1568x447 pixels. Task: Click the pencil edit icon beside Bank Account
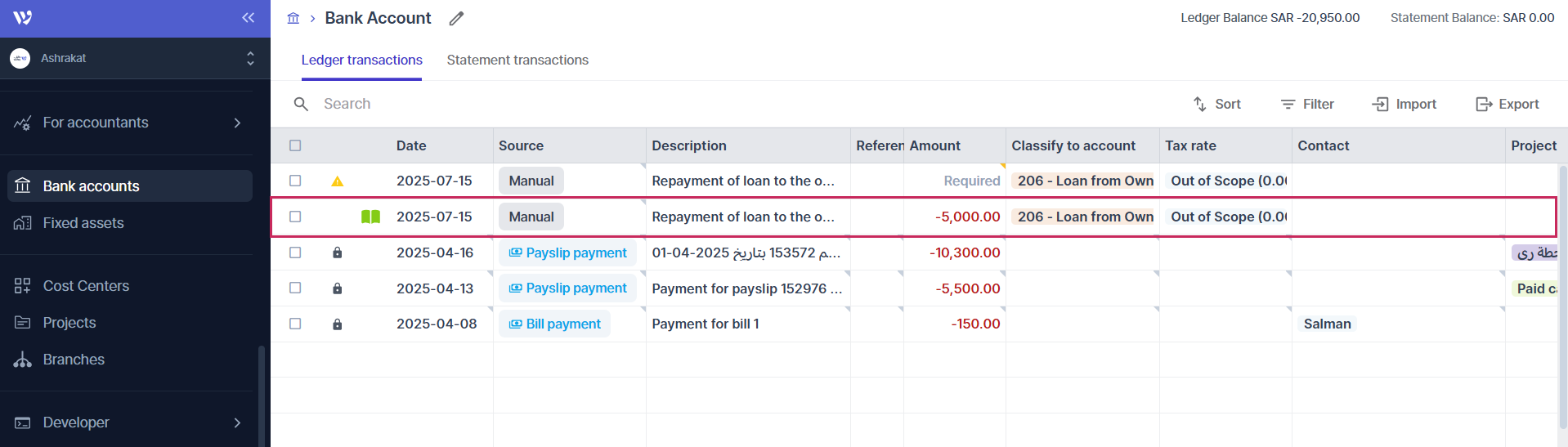[x=456, y=19]
